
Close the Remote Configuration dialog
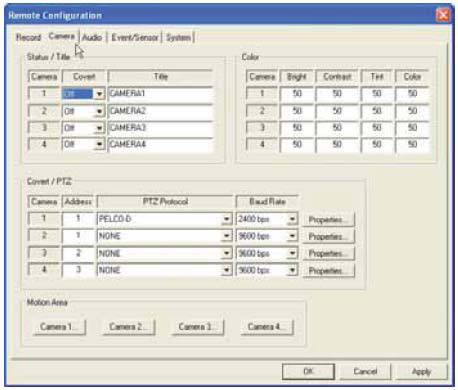pyautogui.click(x=443, y=15)
